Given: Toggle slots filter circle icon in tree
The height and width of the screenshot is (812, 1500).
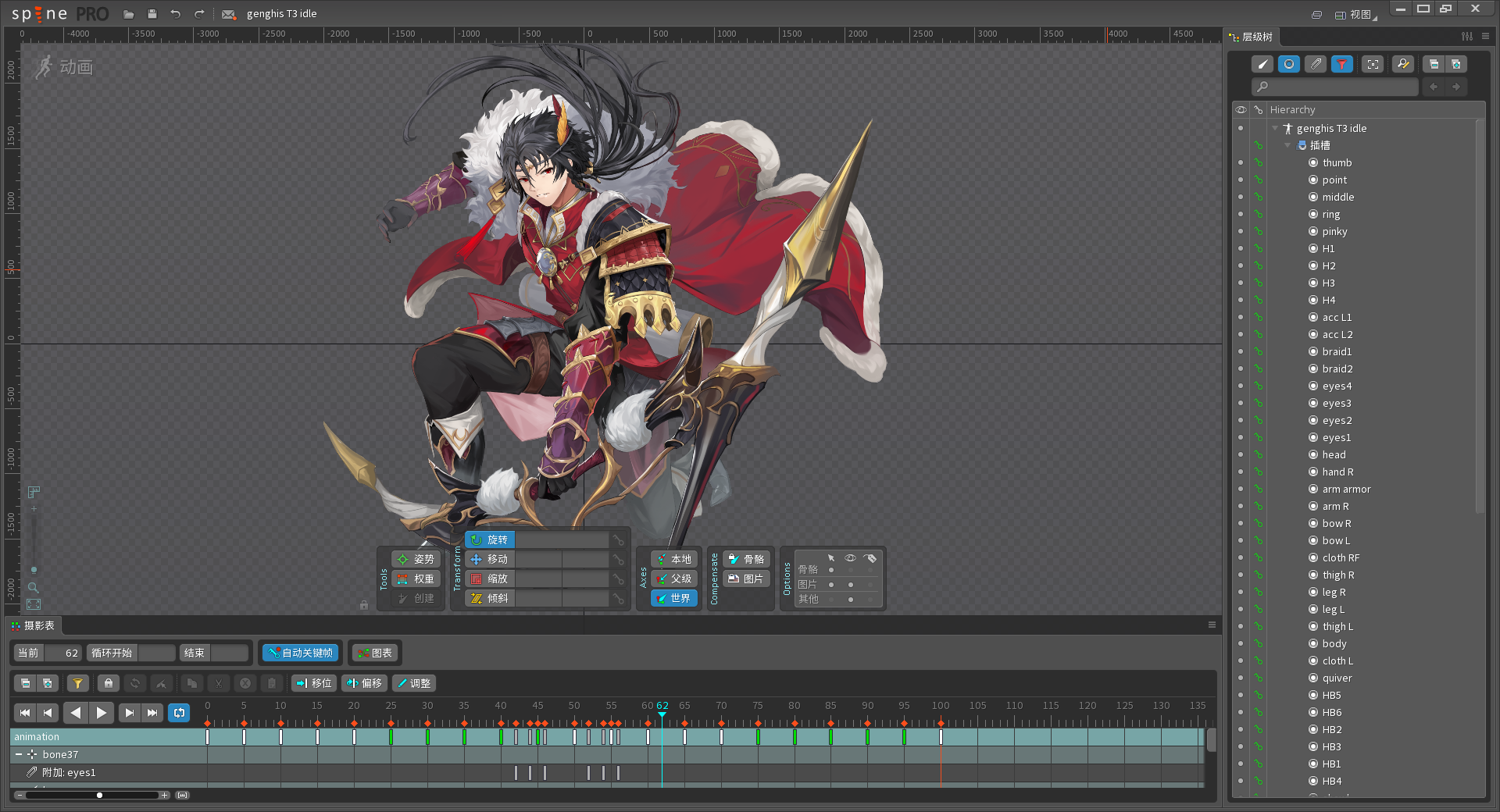Looking at the screenshot, I should 1289,64.
